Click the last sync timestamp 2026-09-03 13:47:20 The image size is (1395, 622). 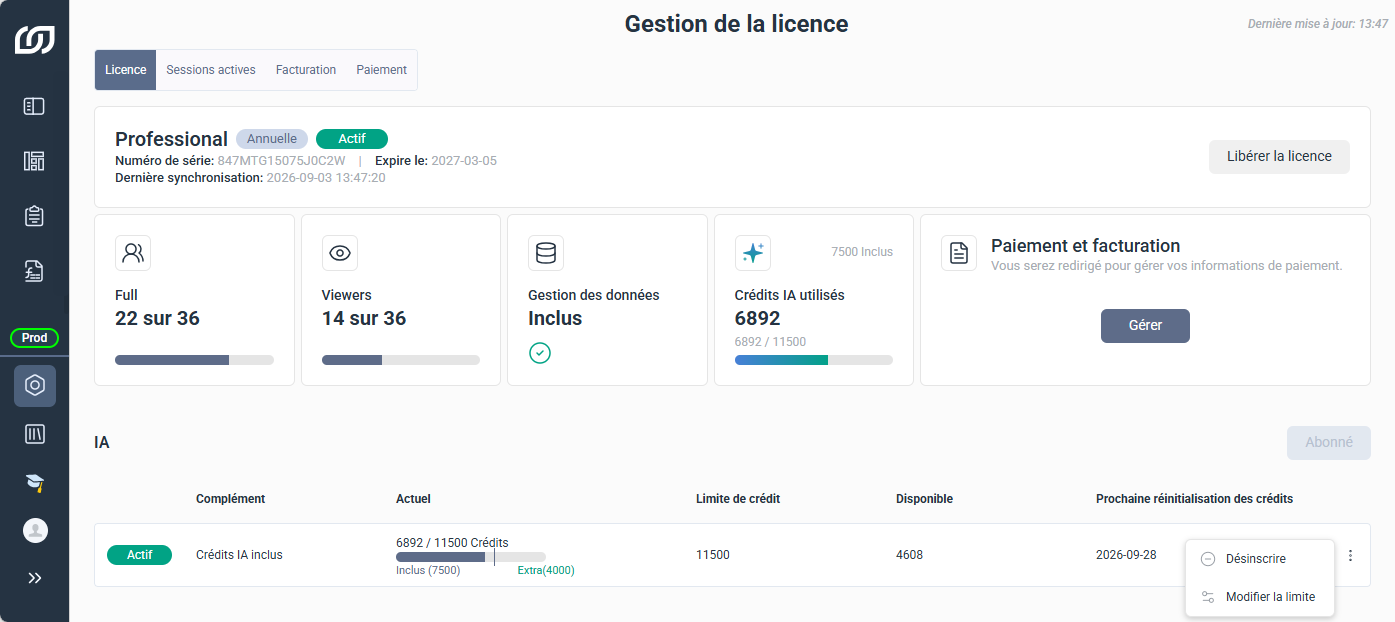tap(326, 178)
